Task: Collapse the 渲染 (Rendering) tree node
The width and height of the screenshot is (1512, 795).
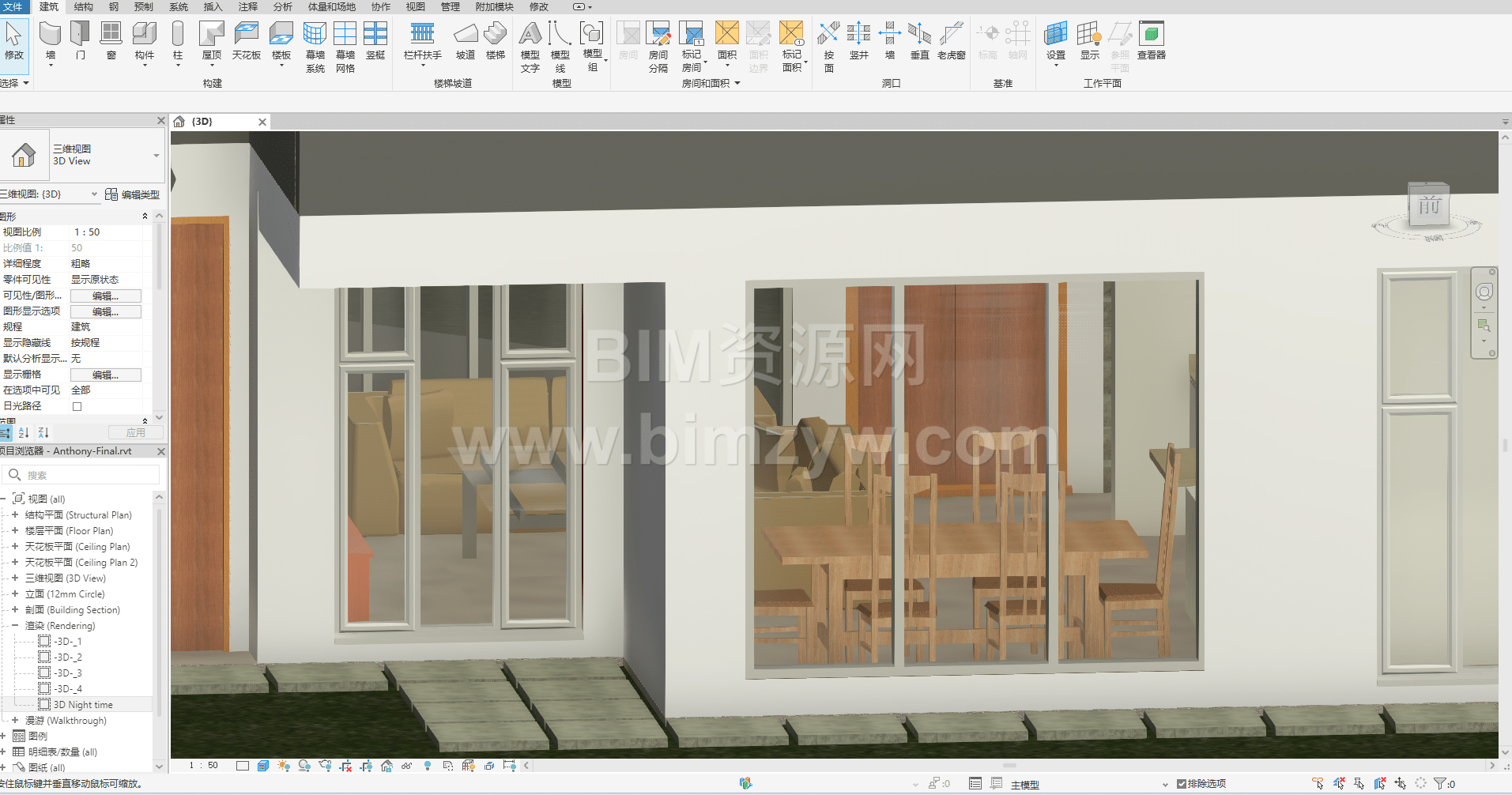Action: 15,626
